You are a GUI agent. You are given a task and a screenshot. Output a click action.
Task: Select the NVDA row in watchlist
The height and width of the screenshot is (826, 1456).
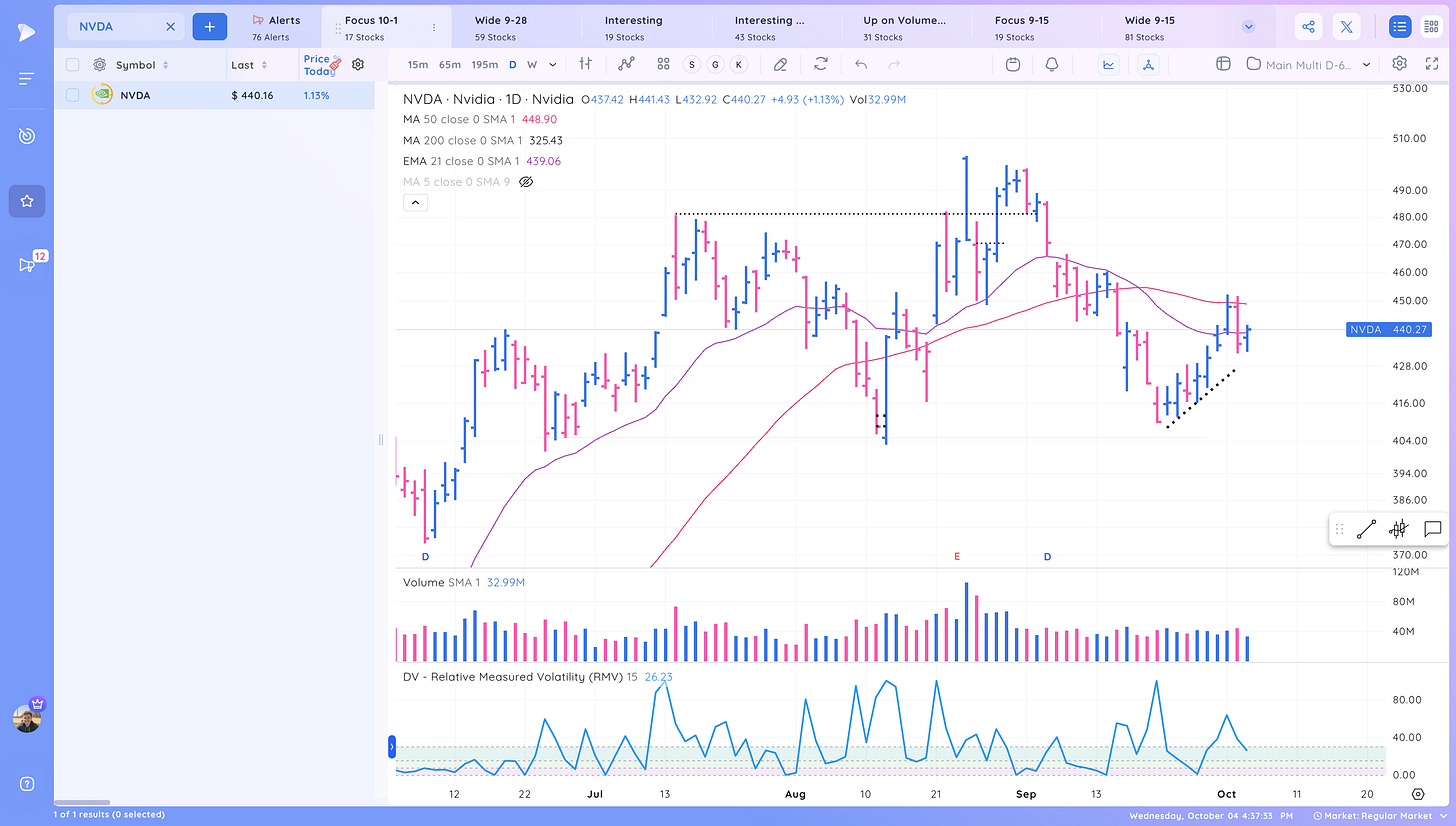pos(214,96)
